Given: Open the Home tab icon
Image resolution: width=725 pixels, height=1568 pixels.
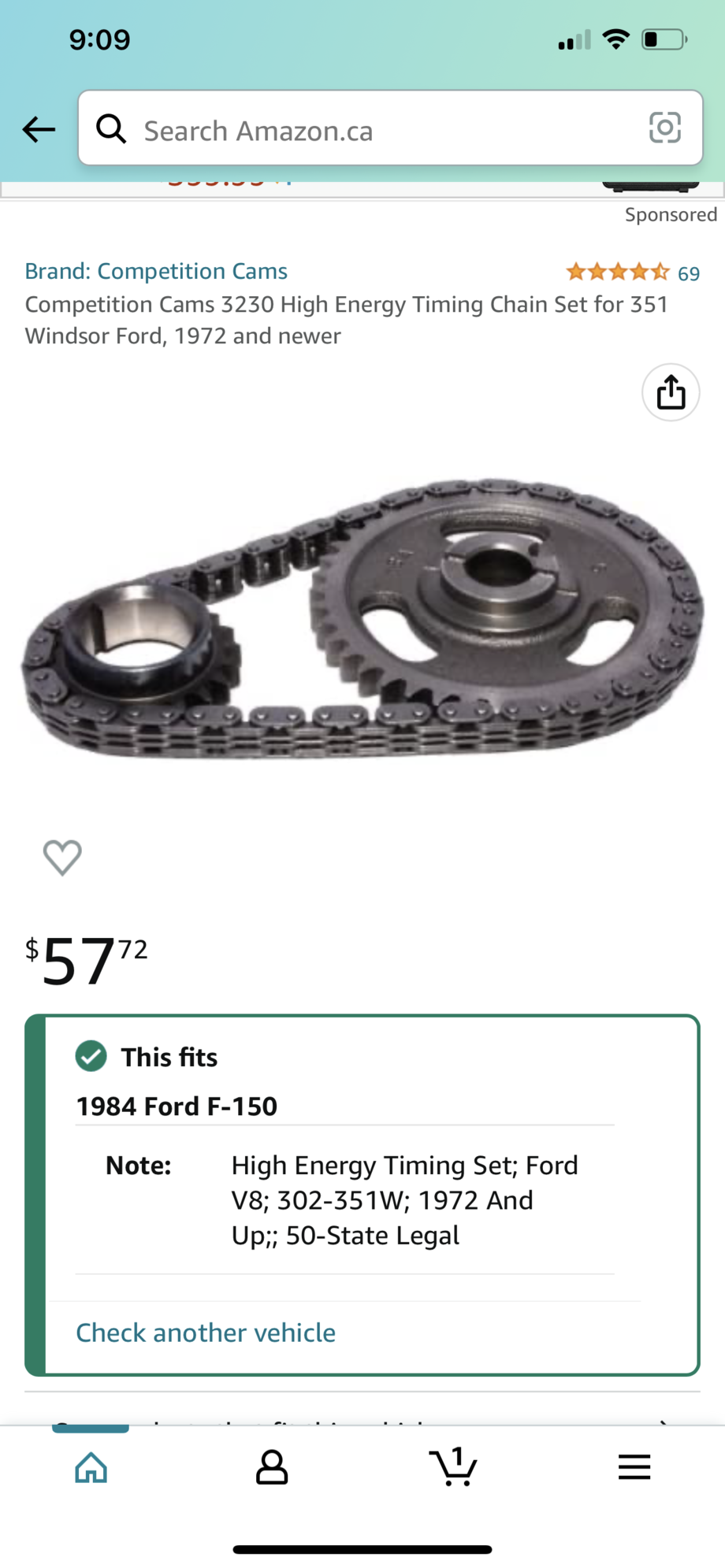Looking at the screenshot, I should tap(91, 1466).
